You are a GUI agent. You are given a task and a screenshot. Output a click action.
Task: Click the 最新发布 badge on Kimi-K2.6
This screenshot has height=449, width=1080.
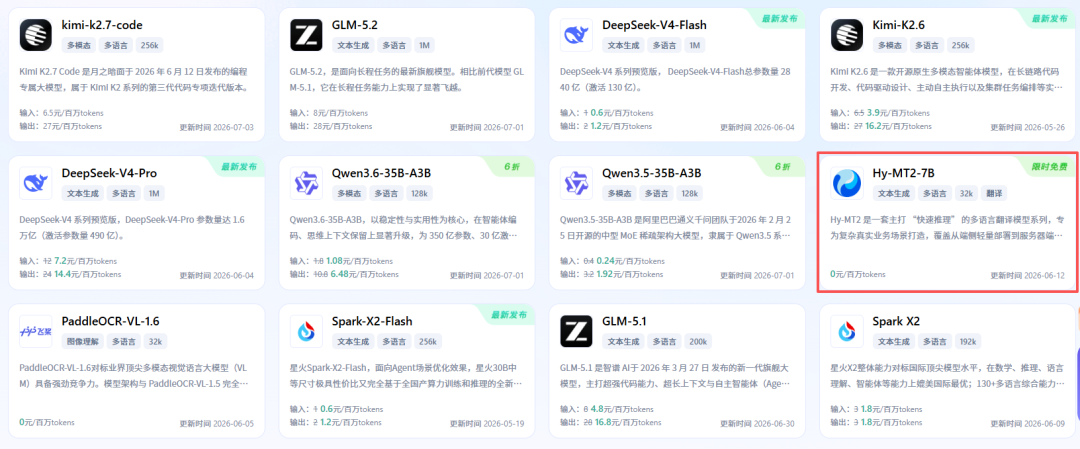[x=1049, y=19]
